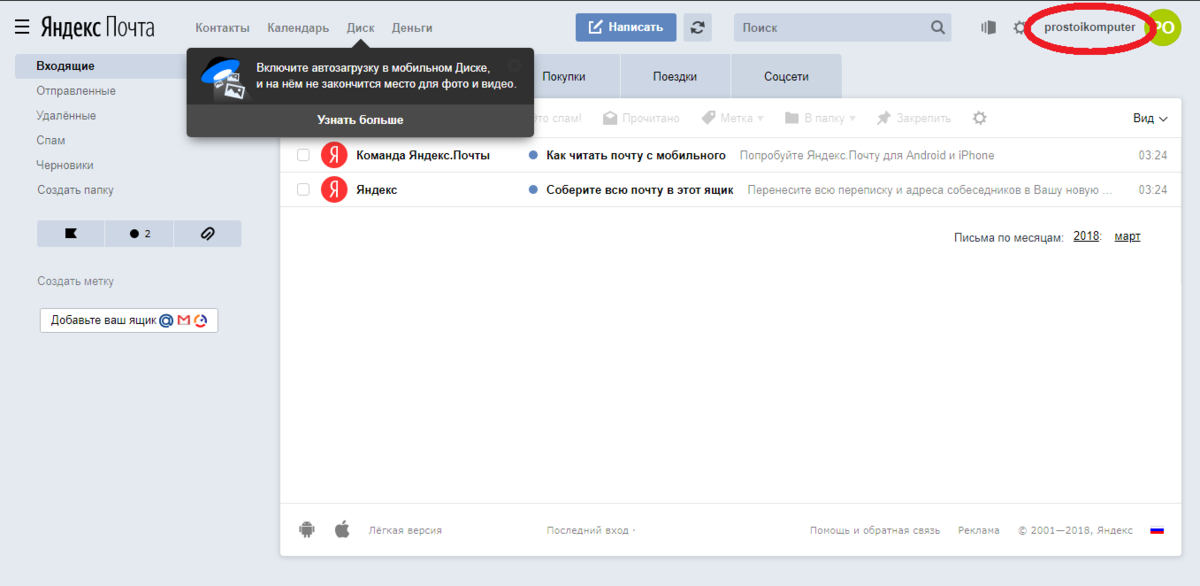1200x586 pixels.
Task: Click the Последний вход footer text
Action: 591,530
